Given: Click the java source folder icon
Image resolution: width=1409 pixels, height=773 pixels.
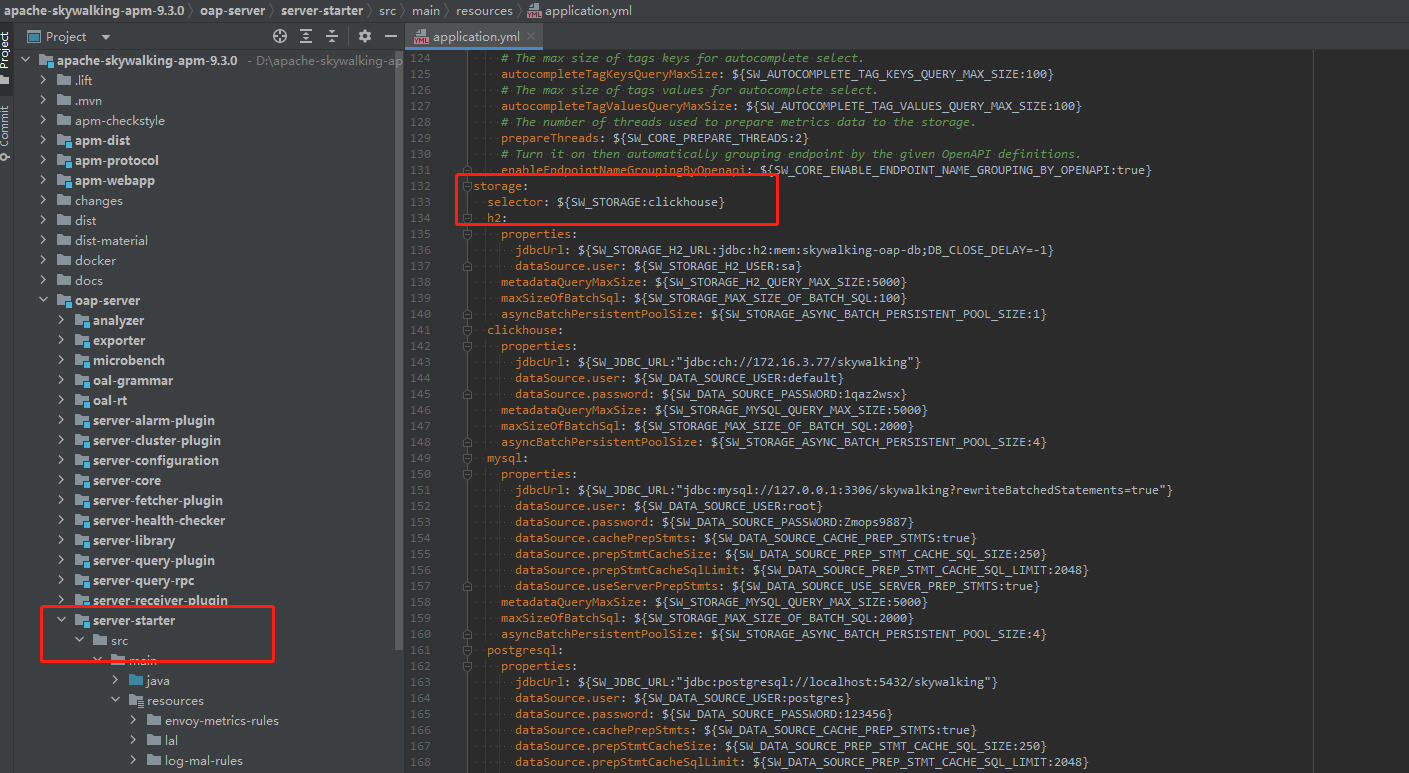Looking at the screenshot, I should (136, 680).
